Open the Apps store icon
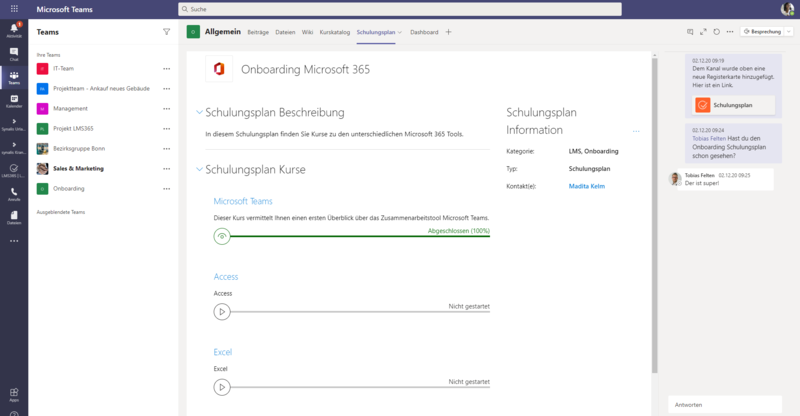Viewport: 800px width, 416px height. point(14,395)
